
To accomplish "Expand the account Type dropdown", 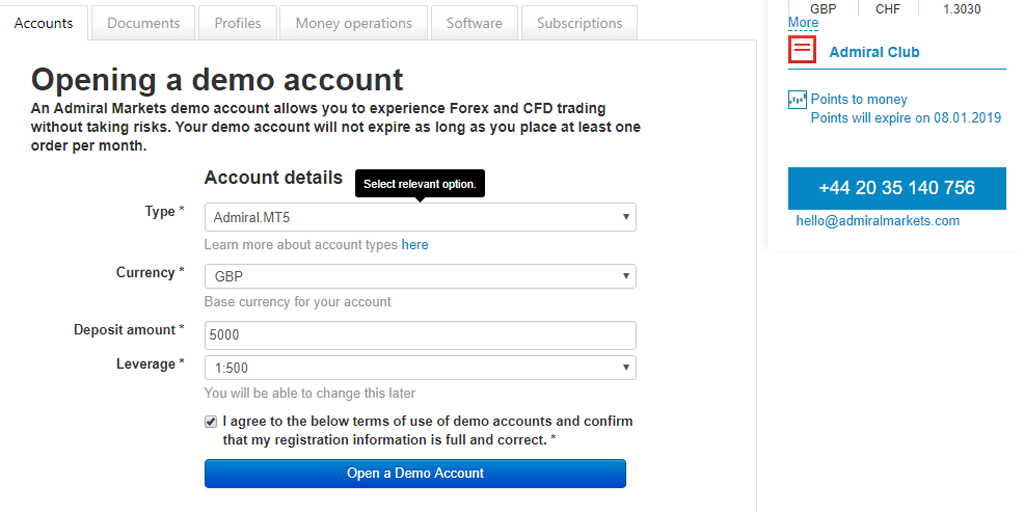I will pos(420,217).
